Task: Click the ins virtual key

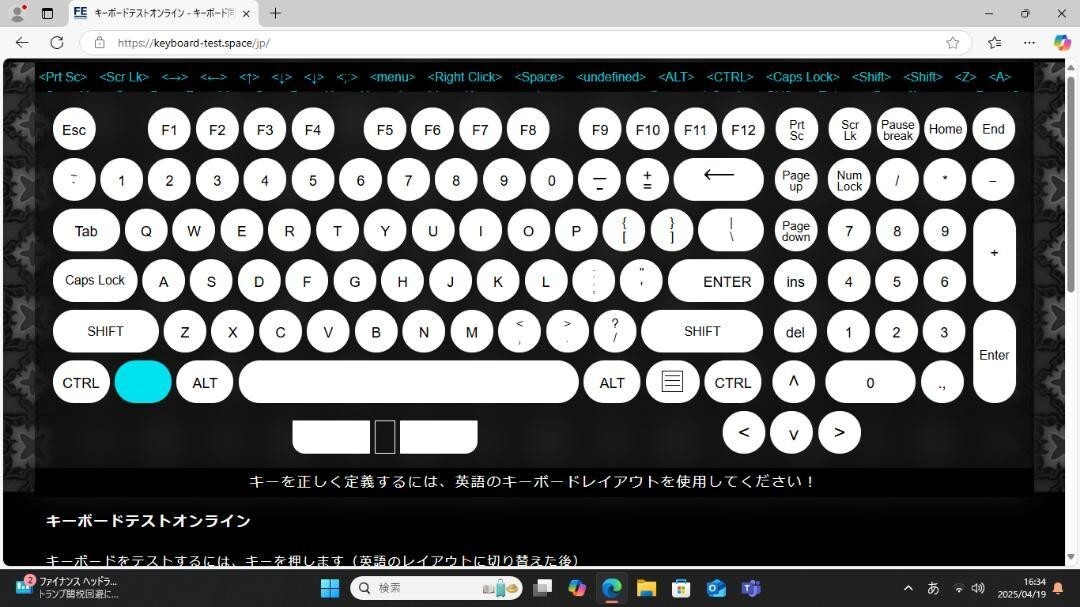Action: click(796, 281)
